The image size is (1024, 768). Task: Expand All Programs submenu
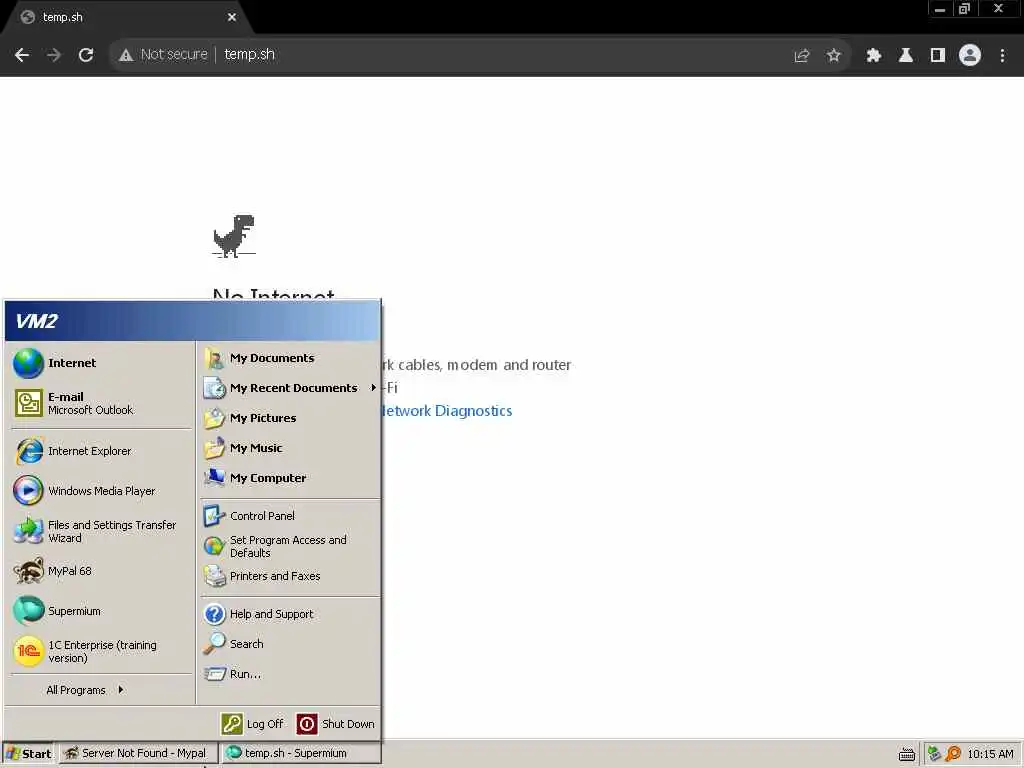(x=85, y=690)
